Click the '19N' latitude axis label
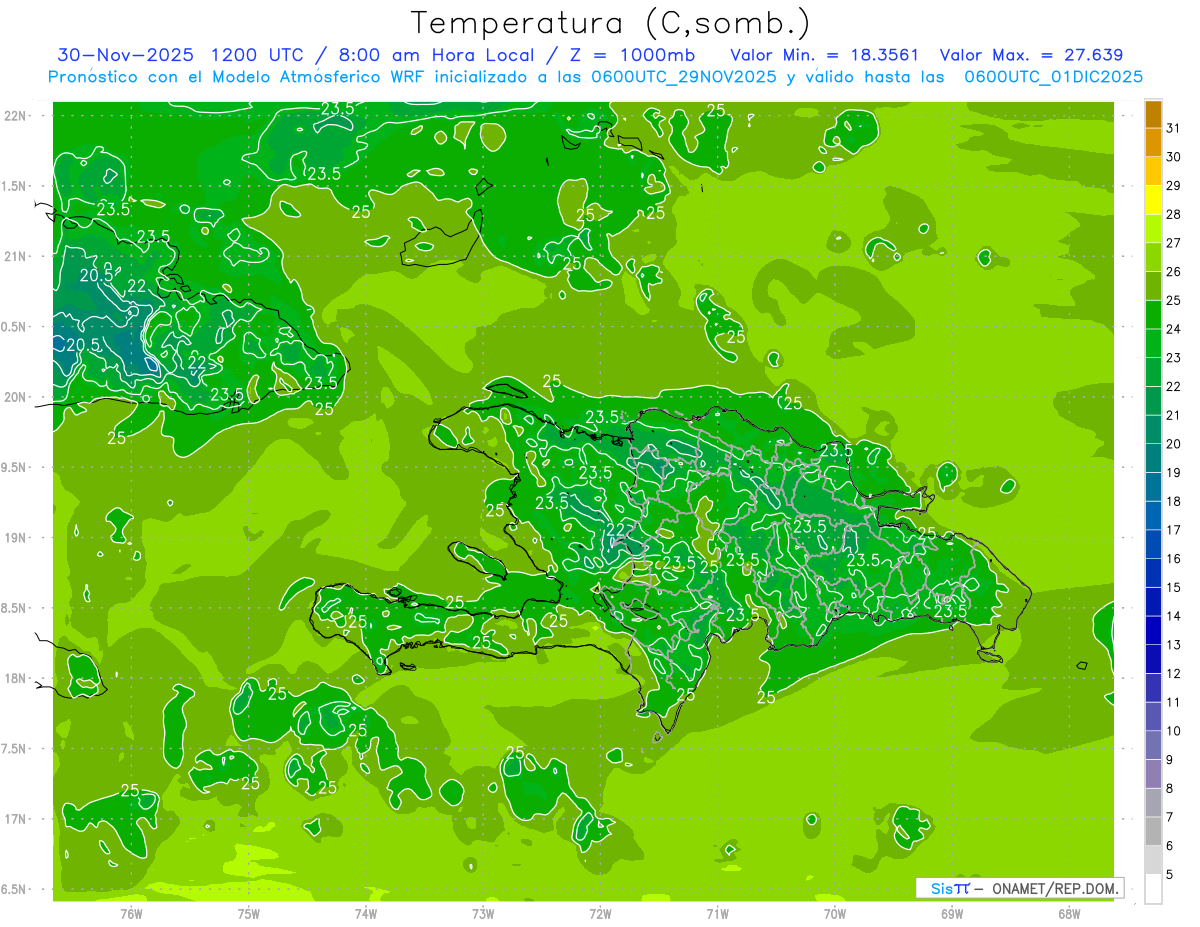The image size is (1200, 927). 15,538
